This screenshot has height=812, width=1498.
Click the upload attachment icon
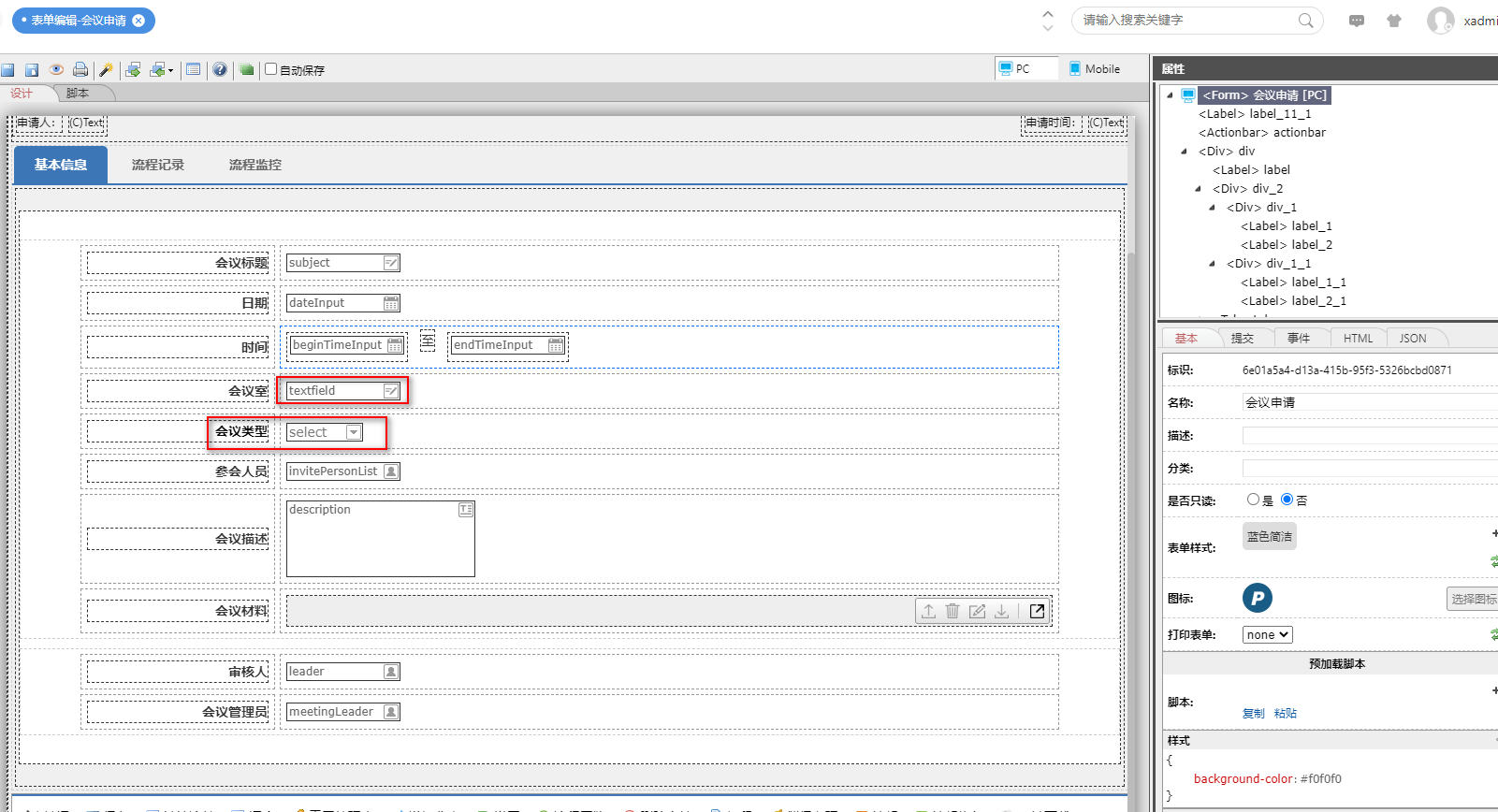928,611
